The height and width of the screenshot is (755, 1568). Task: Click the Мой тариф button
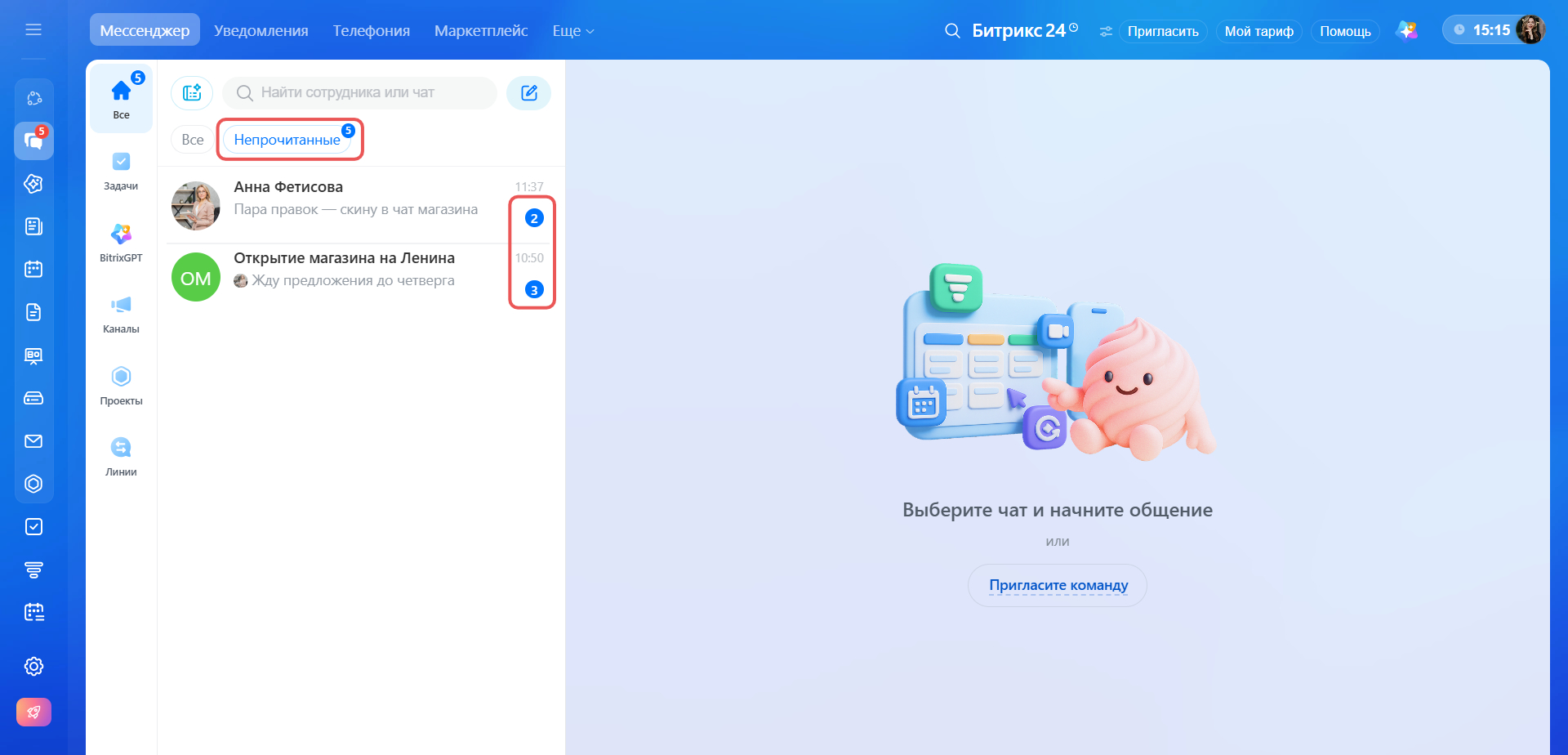(x=1258, y=31)
